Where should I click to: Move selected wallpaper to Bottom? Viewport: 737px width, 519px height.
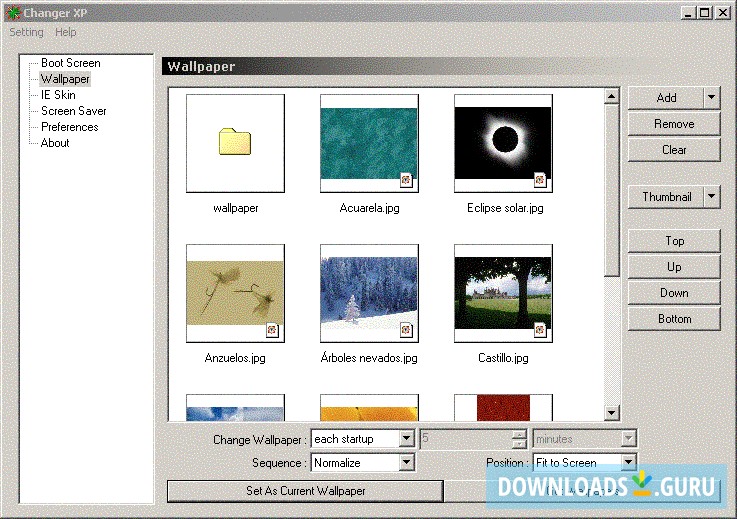pos(674,319)
